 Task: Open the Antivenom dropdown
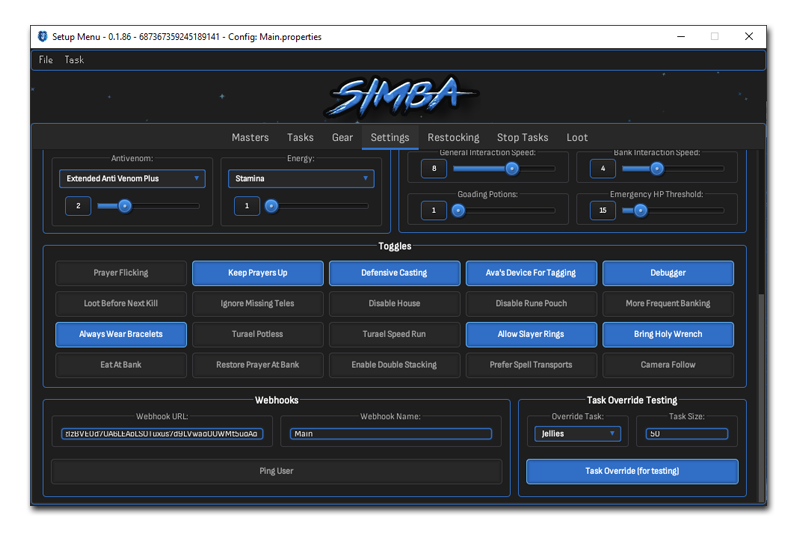tap(132, 179)
